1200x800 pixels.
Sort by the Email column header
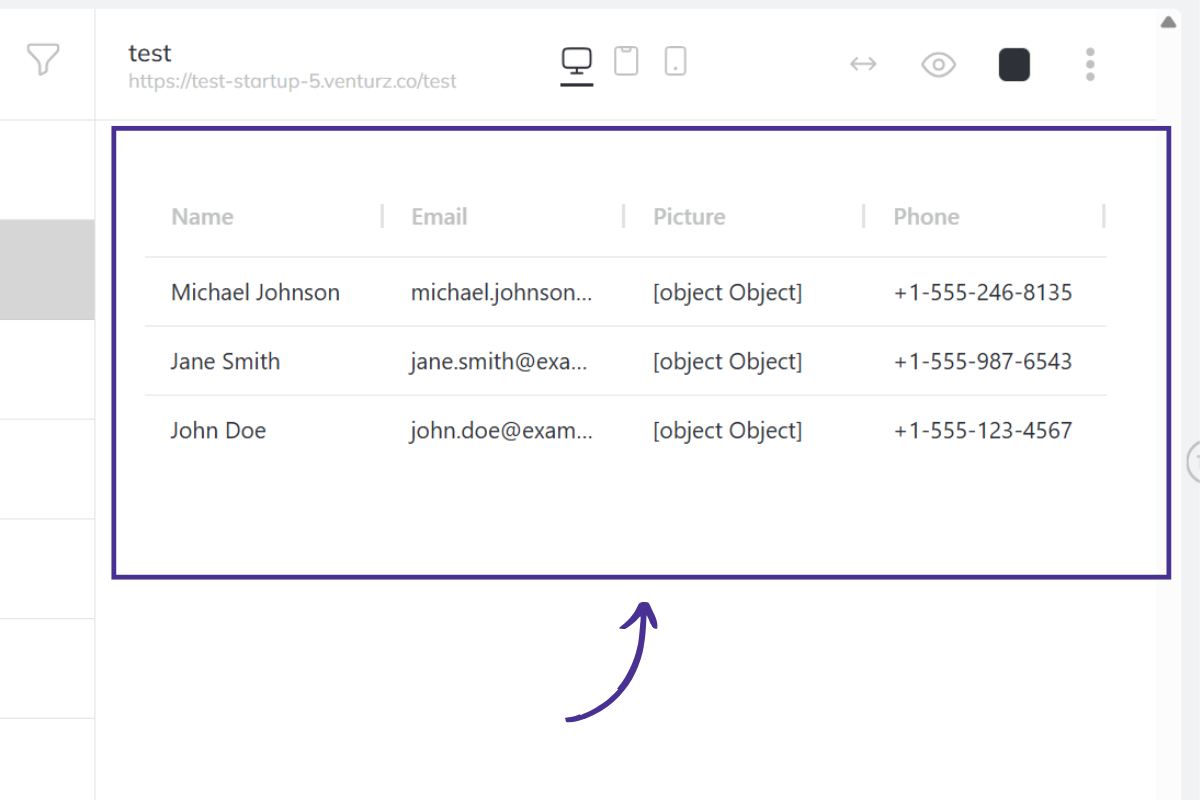439,217
